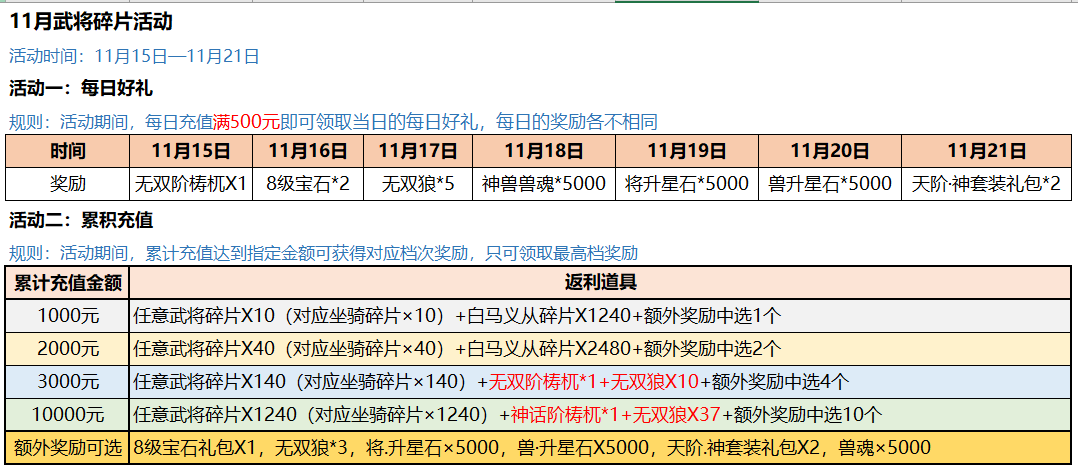Screen dimensions: 1078x471
Task: Click the 活动时间 date range line
Action: pyautogui.click(x=134, y=56)
